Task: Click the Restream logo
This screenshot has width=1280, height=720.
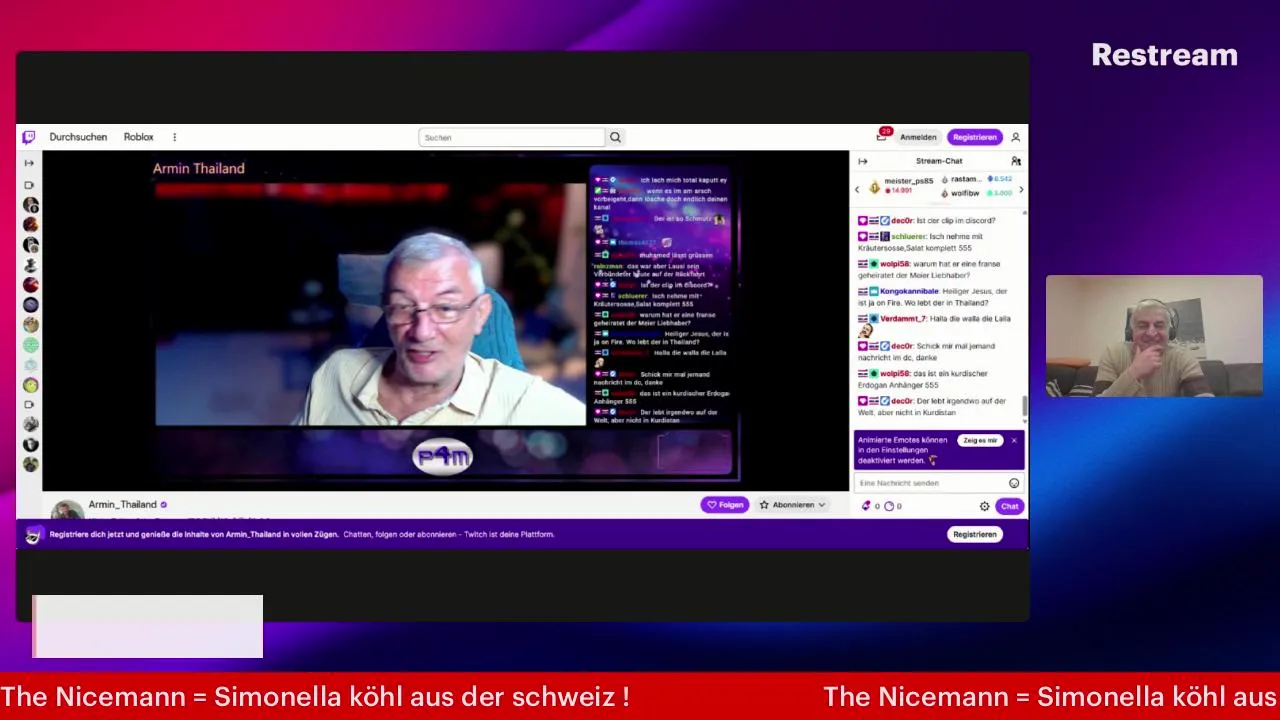Action: point(1165,55)
